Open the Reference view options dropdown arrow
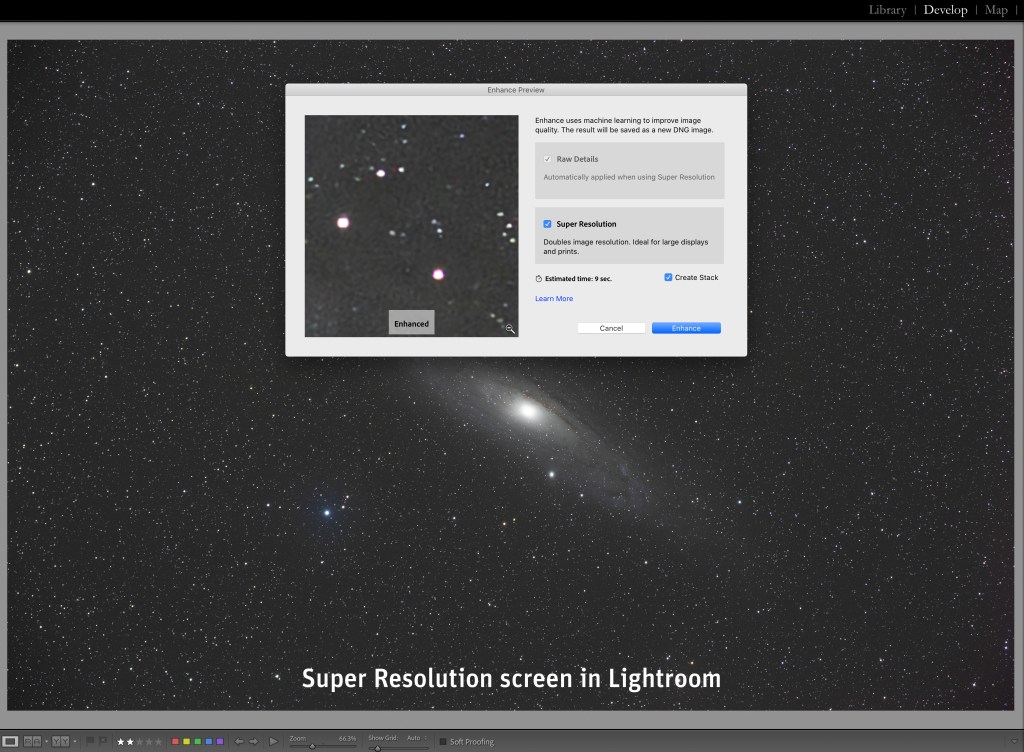Viewport: 1024px width, 752px height. [x=46, y=741]
